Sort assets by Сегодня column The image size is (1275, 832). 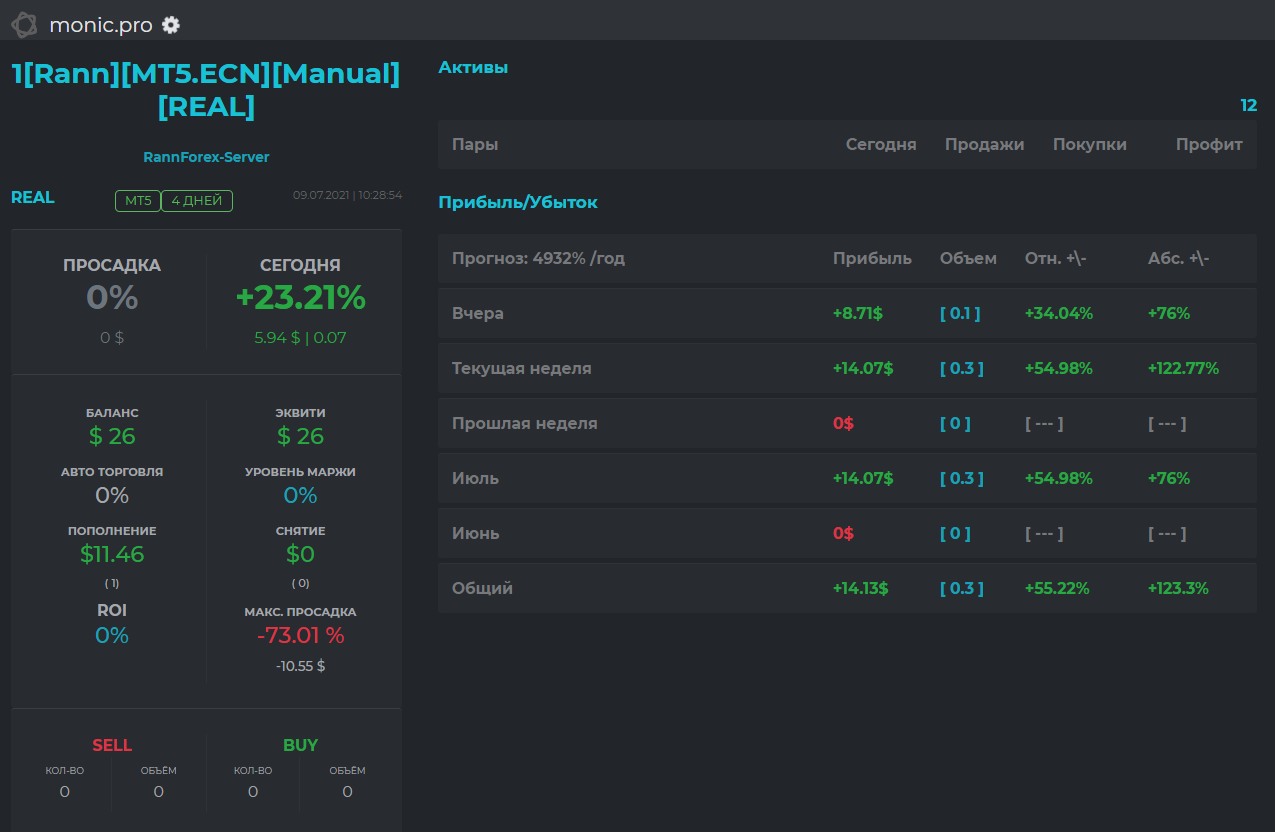point(881,144)
